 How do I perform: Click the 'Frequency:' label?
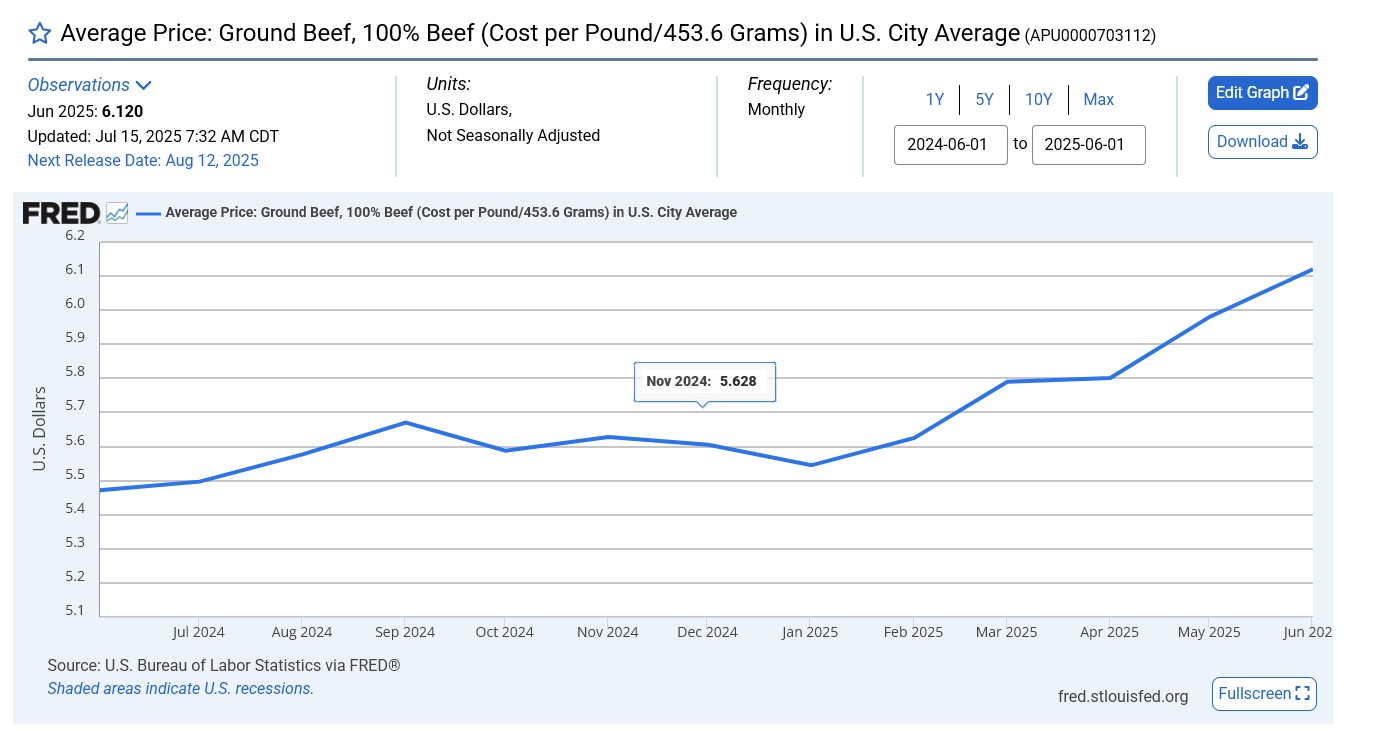[790, 85]
